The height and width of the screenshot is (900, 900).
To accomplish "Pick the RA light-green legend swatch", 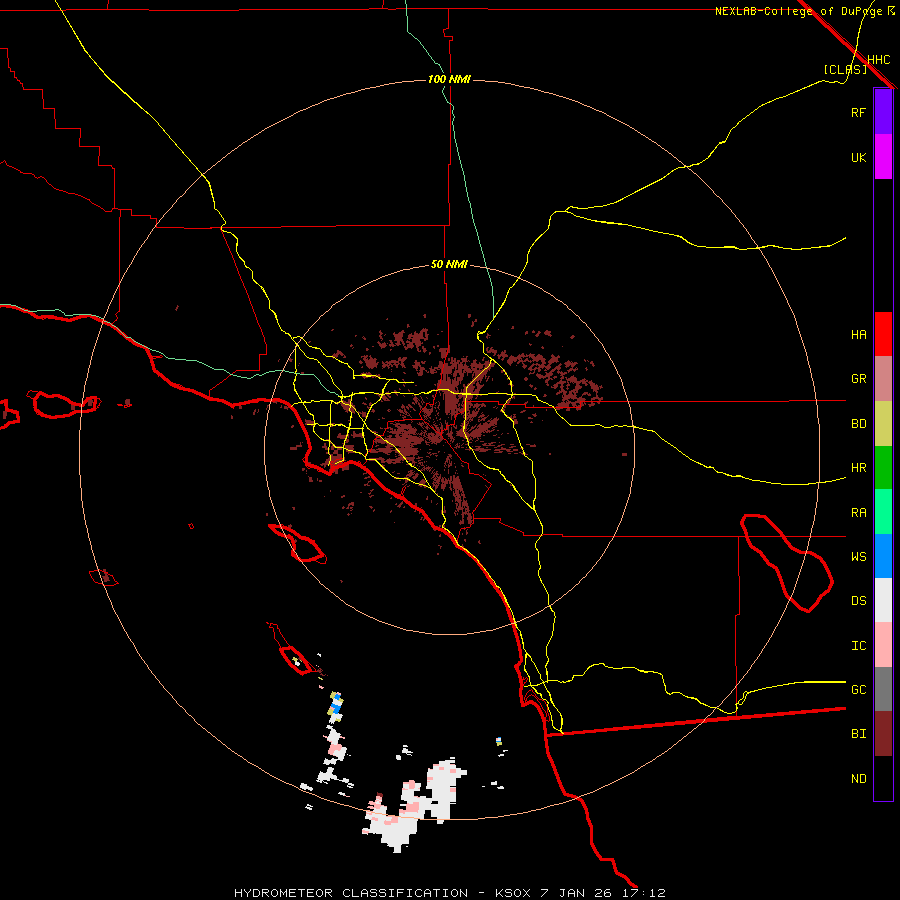I will tap(883, 512).
